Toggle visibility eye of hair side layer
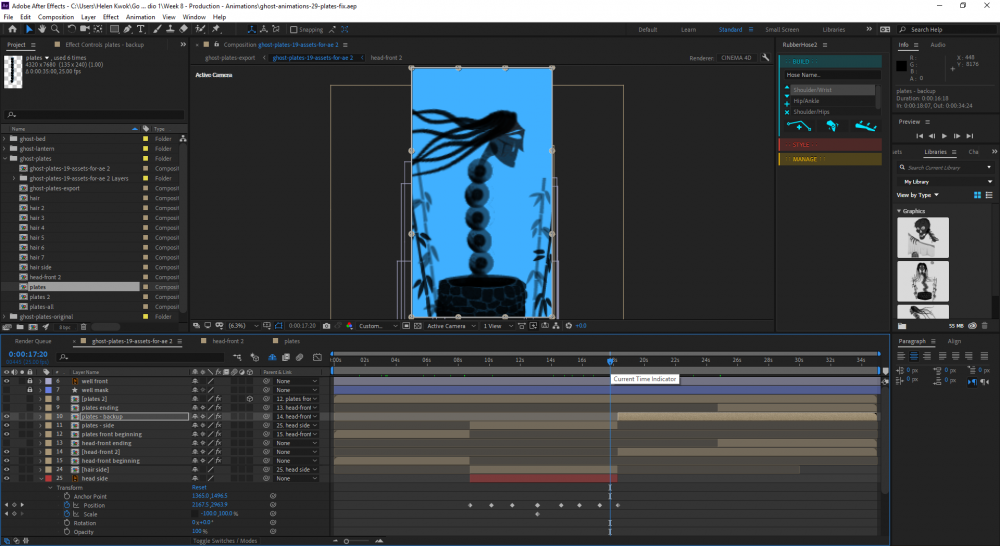This screenshot has width=1000, height=546. [7, 469]
